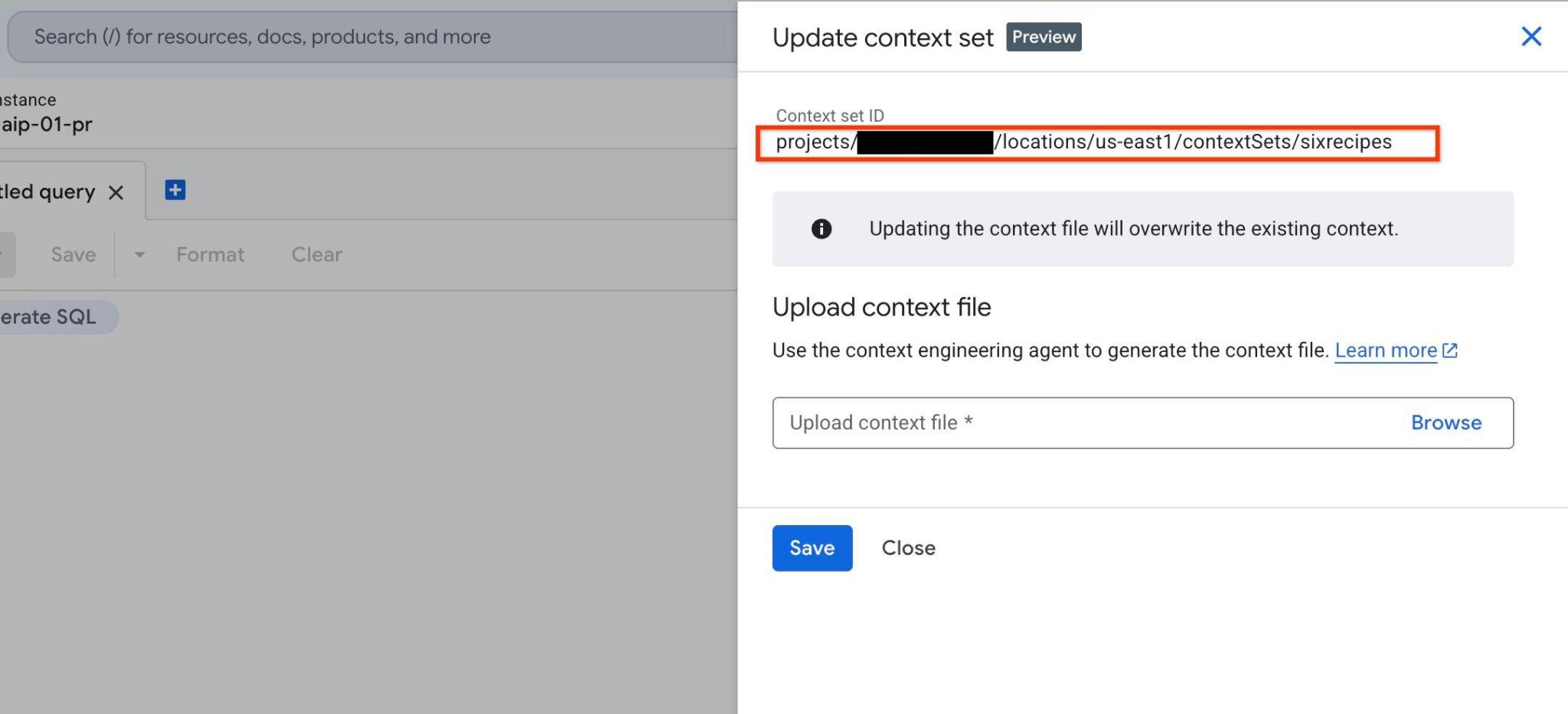Close the Update context set panel

pyautogui.click(x=1530, y=36)
